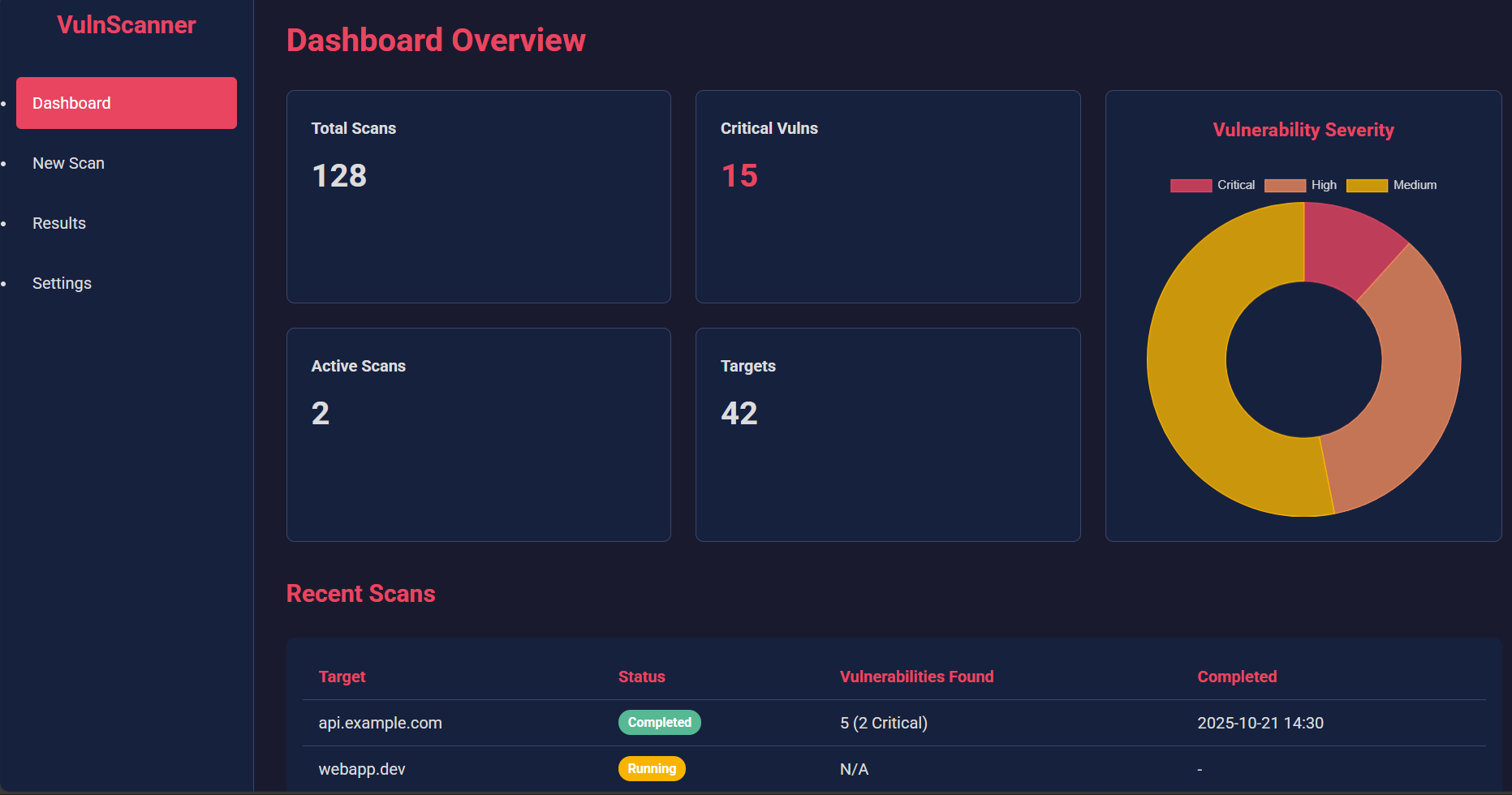
Task: Click the VulnScanner logo title
Action: pyautogui.click(x=127, y=25)
